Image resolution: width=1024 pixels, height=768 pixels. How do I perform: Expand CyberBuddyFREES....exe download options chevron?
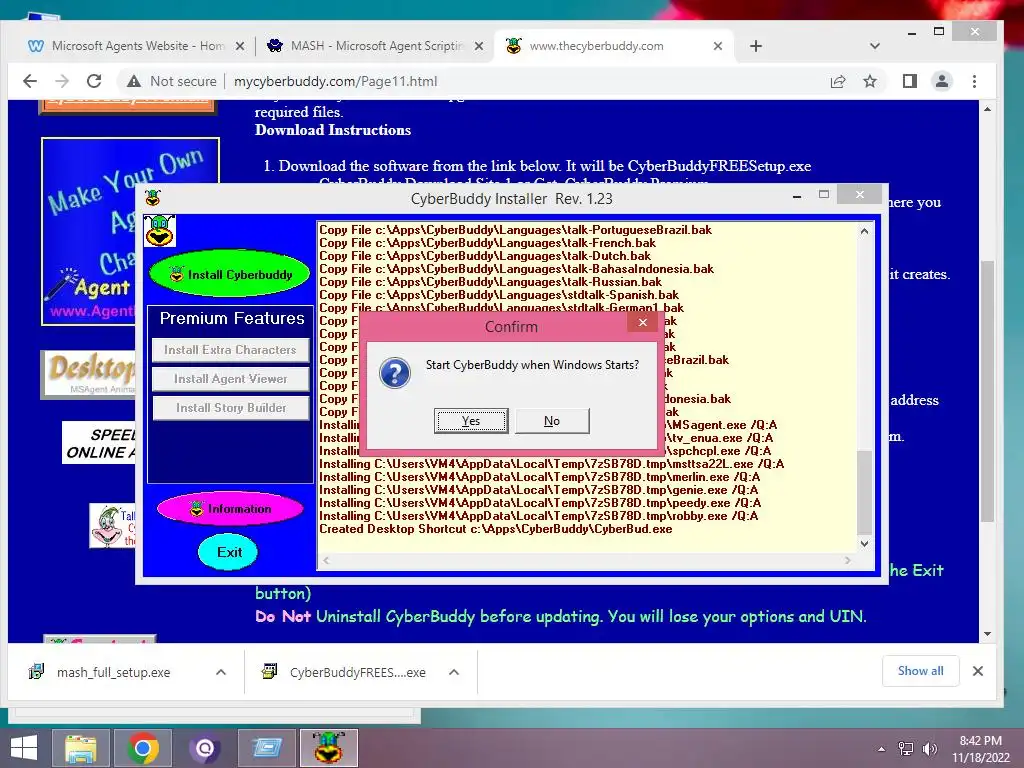454,672
